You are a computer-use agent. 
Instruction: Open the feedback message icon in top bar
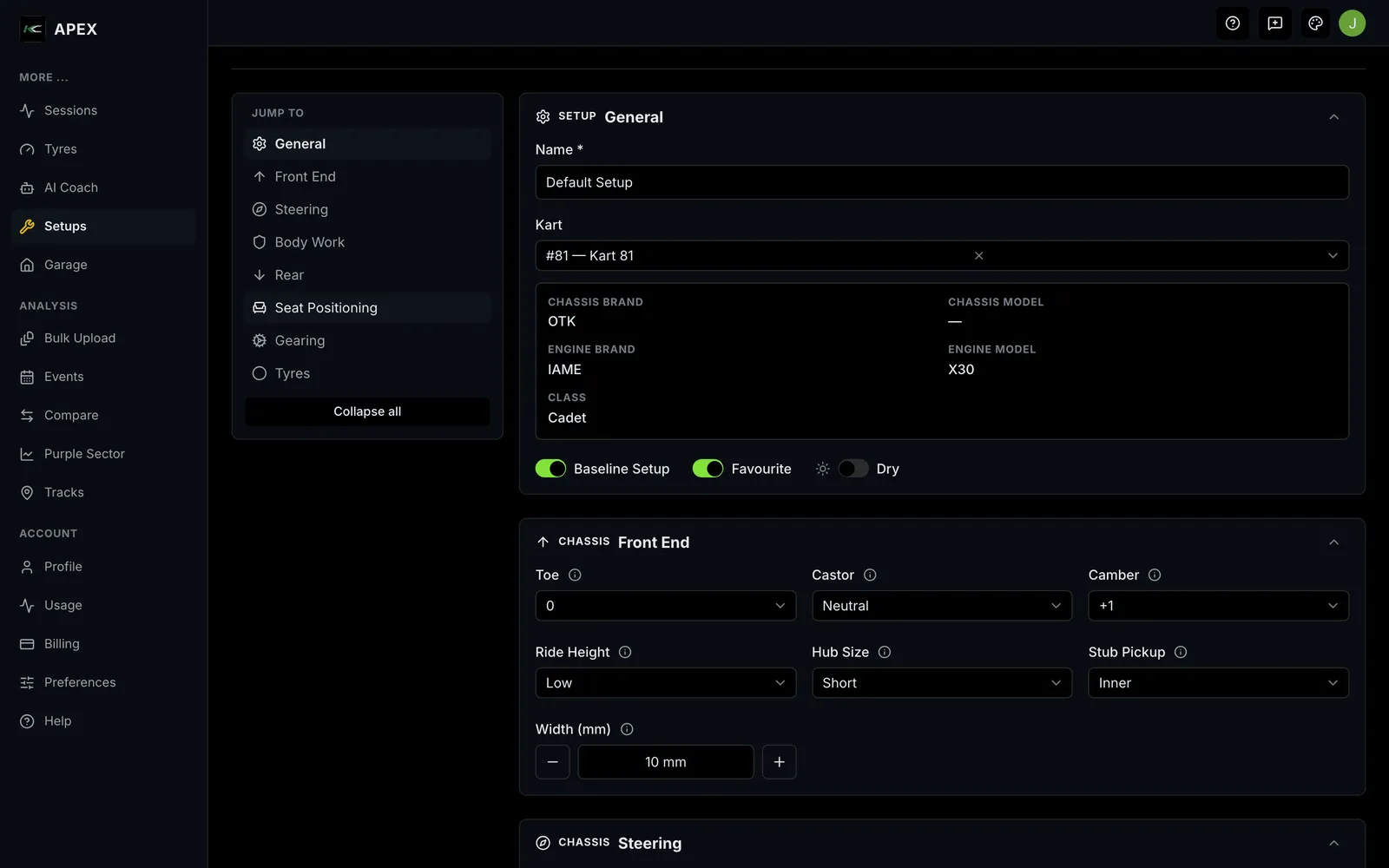click(1274, 23)
